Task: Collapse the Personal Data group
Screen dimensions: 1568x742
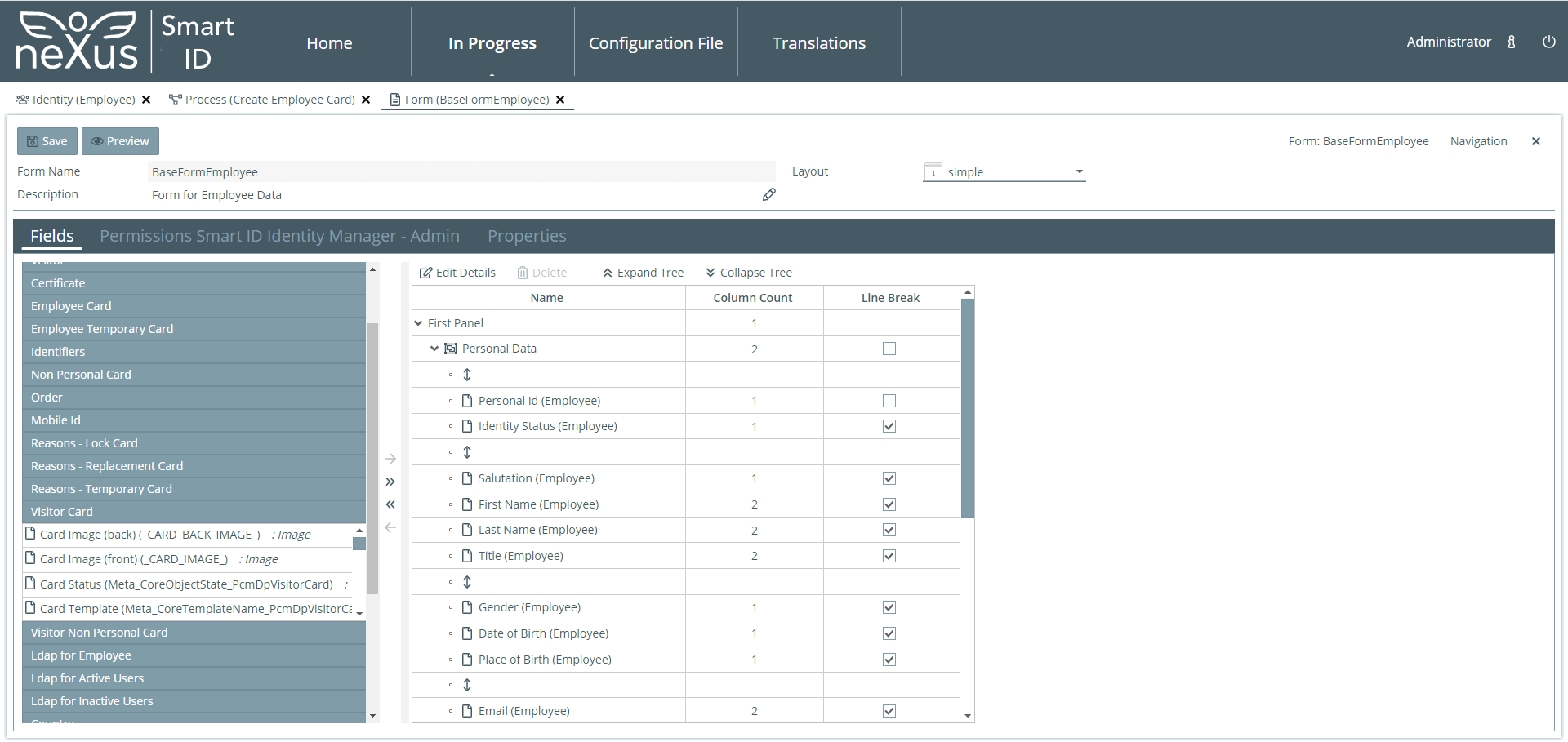Action: pyautogui.click(x=434, y=348)
